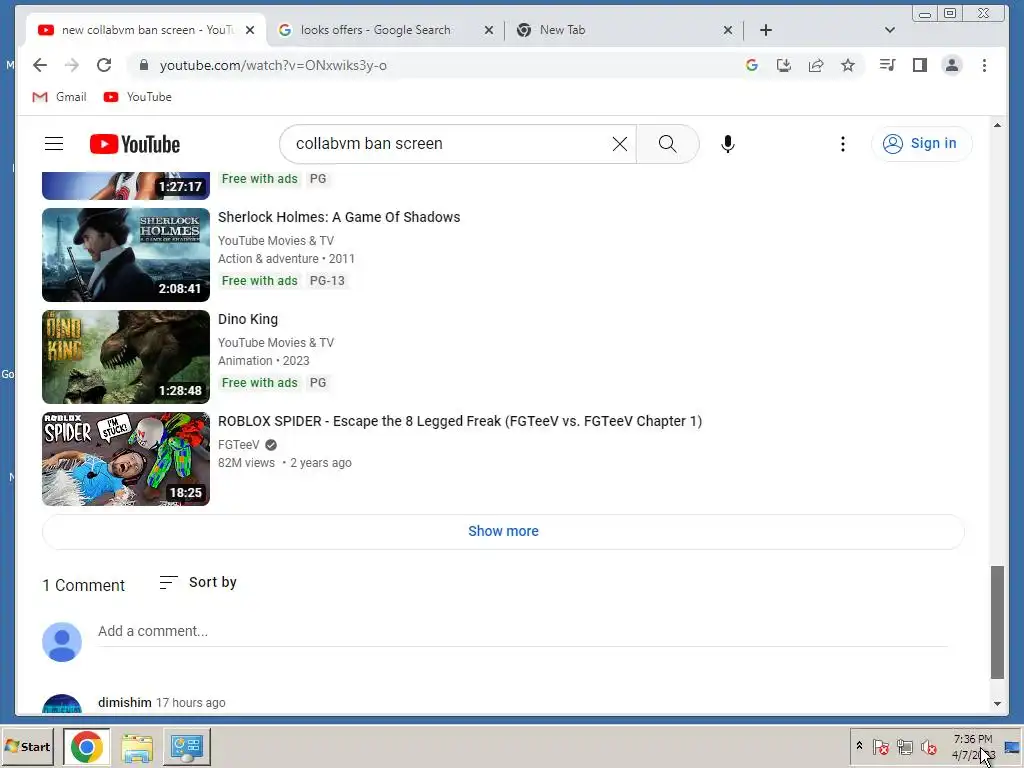The image size is (1024, 768).
Task: Toggle the Chrome side panel
Action: pyautogui.click(x=920, y=65)
